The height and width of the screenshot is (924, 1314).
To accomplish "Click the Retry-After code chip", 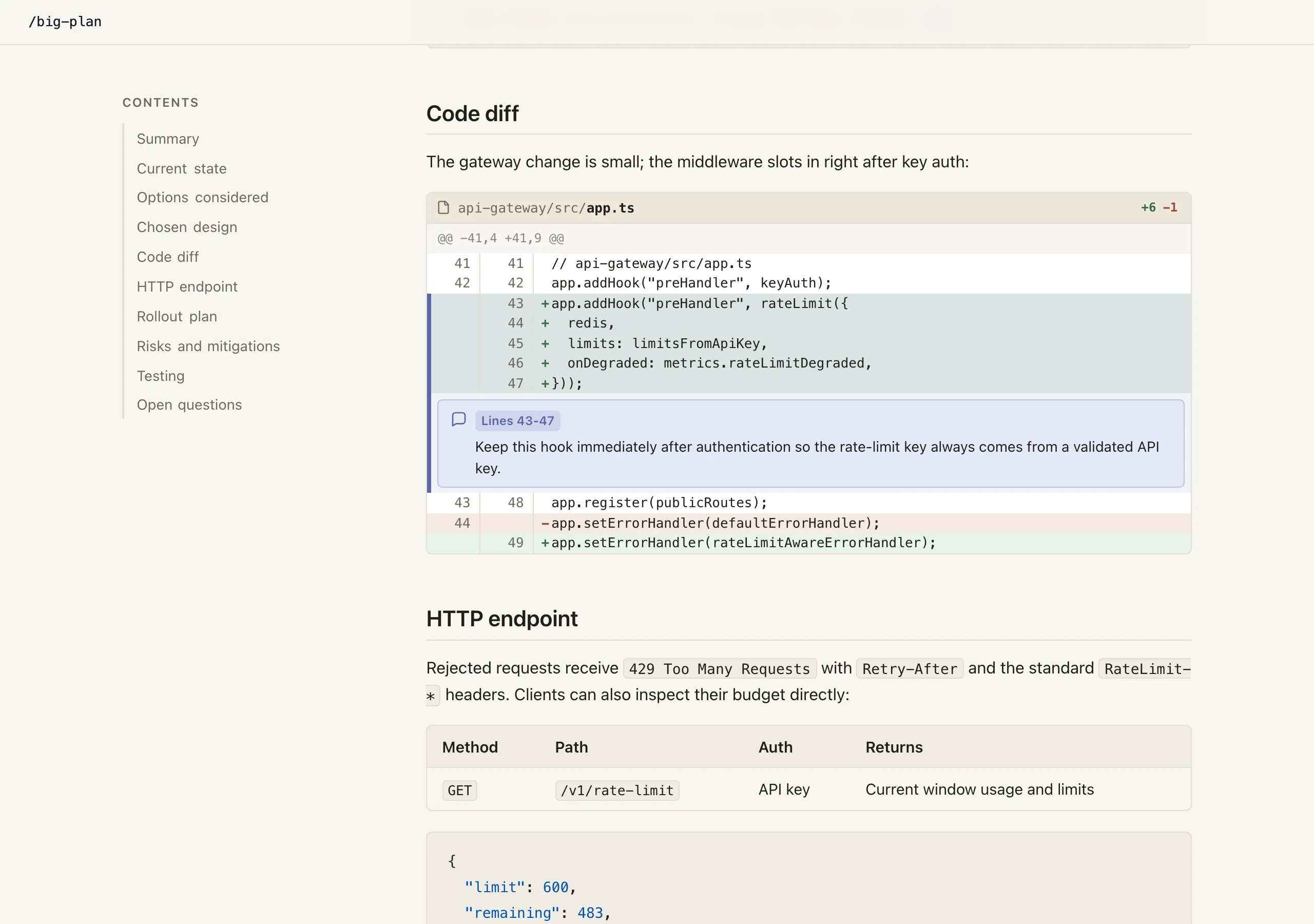I will pos(910,669).
